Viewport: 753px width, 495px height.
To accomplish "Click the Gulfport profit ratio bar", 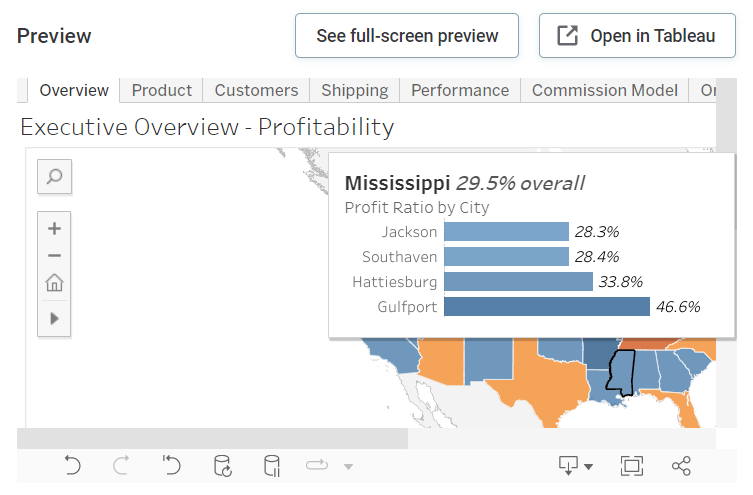I will click(x=546, y=307).
